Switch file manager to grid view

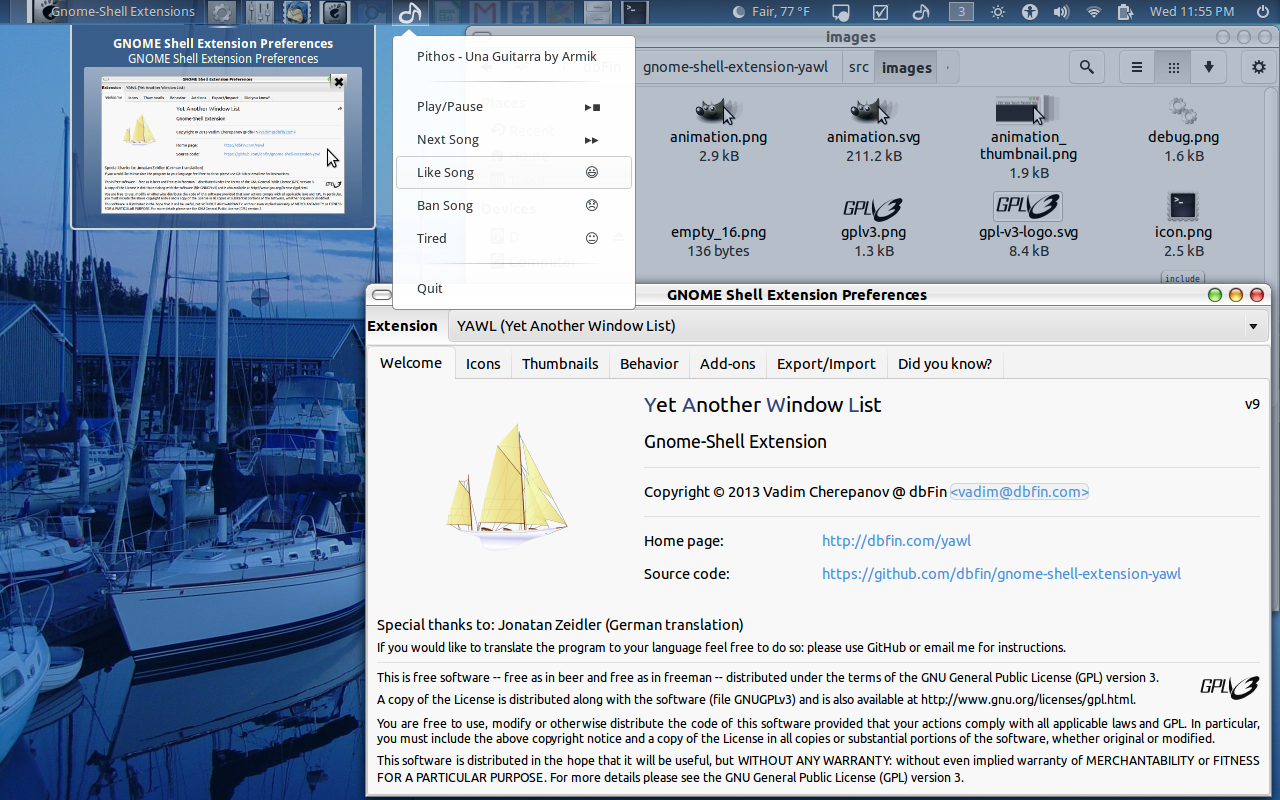pyautogui.click(x=1173, y=68)
